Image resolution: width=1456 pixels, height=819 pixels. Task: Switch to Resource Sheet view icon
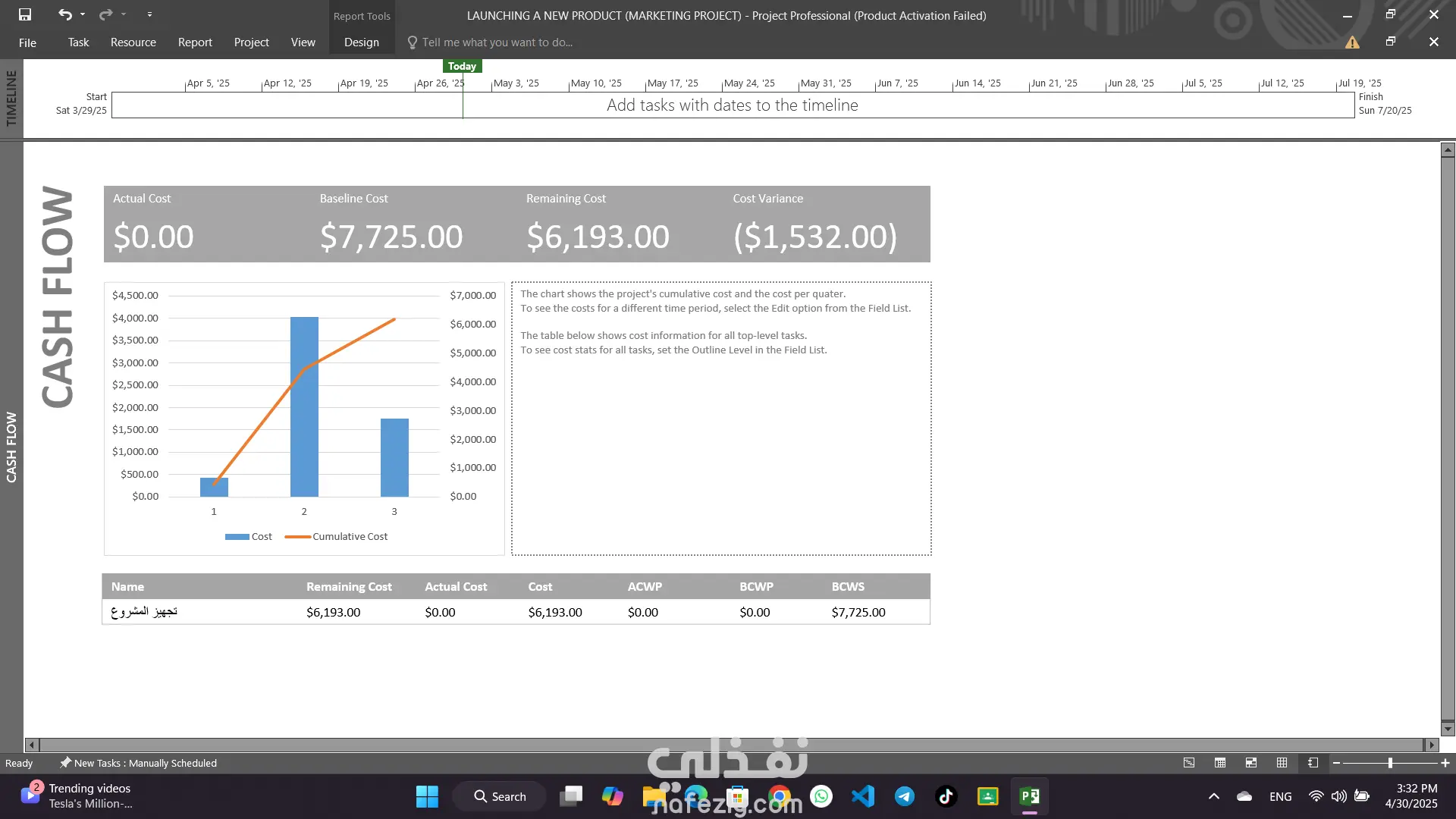1282,763
